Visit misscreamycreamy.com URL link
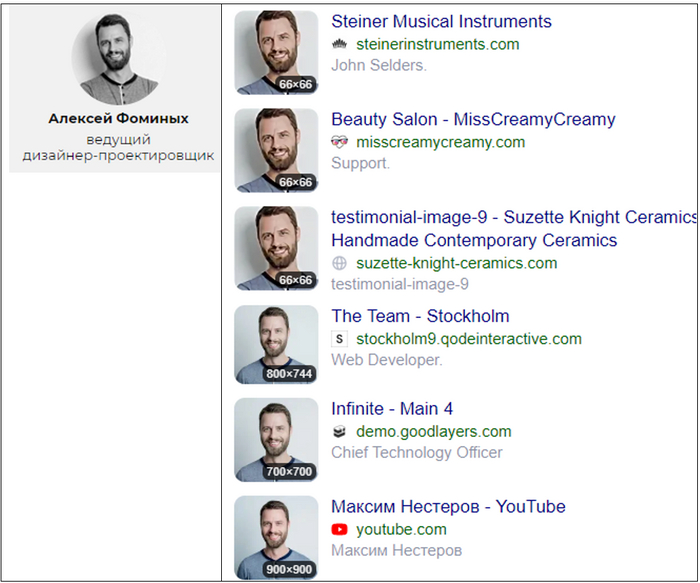700x583 pixels. coord(441,142)
